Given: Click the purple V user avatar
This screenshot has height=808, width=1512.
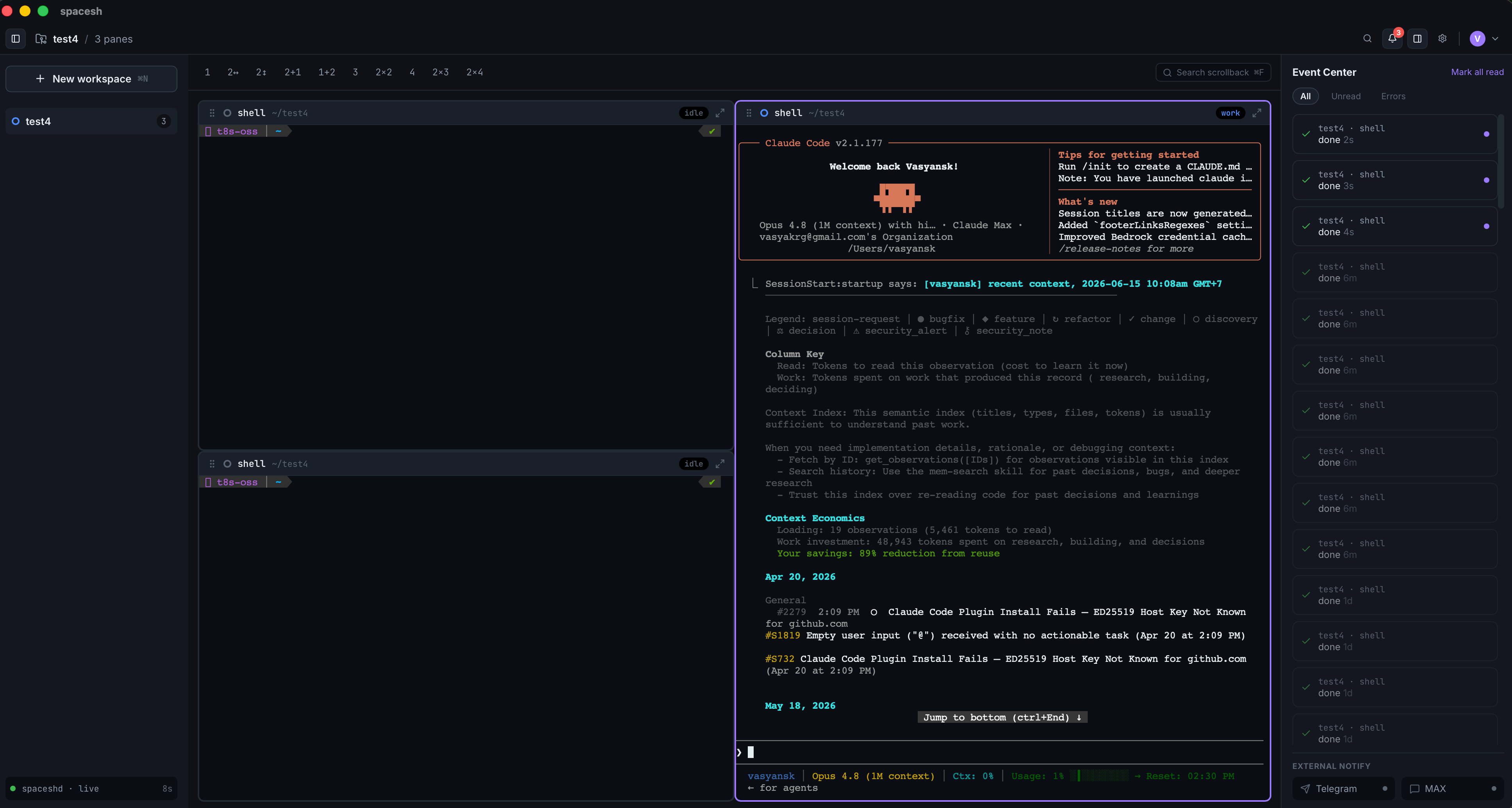Looking at the screenshot, I should 1477,39.
